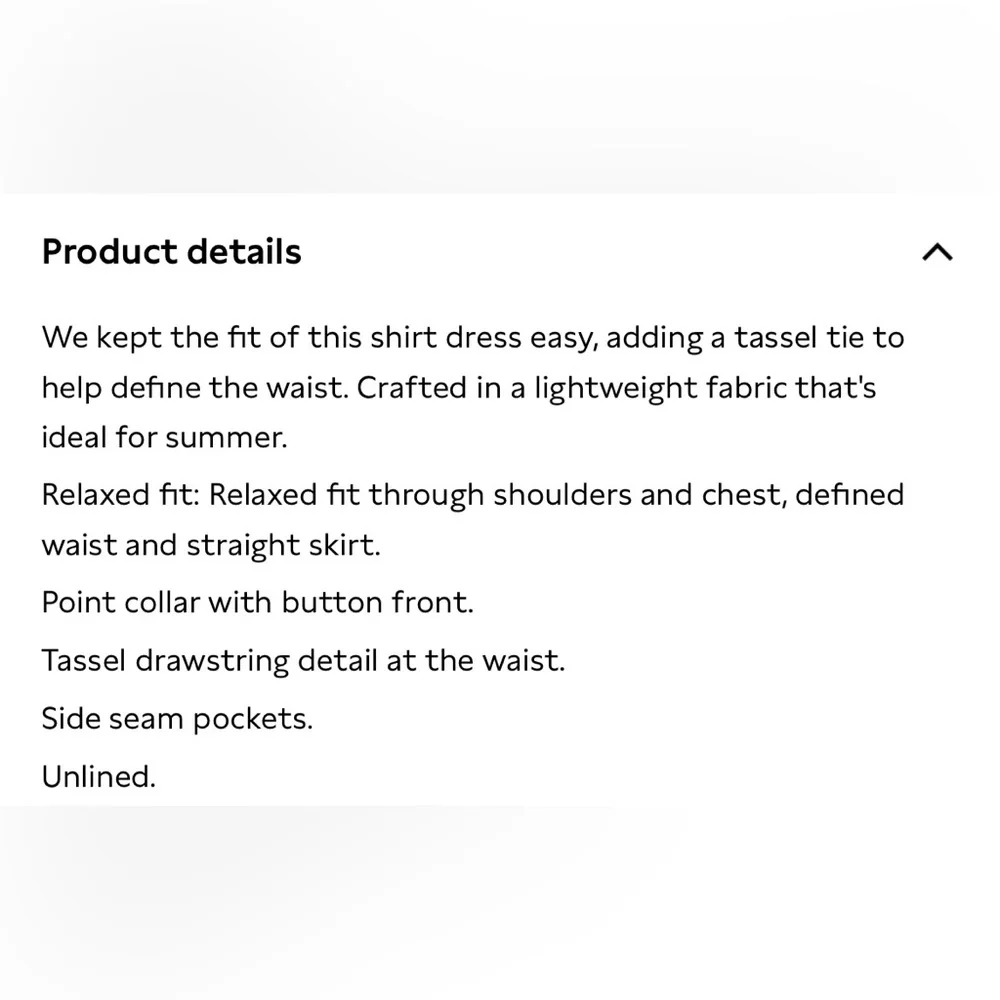Click the 'Side seam pockets.' line
The height and width of the screenshot is (1000, 1000).
[177, 719]
